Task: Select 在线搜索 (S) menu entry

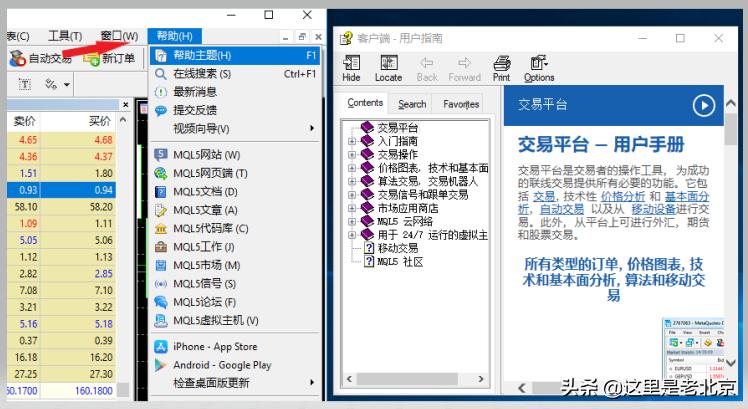Action: click(x=235, y=74)
